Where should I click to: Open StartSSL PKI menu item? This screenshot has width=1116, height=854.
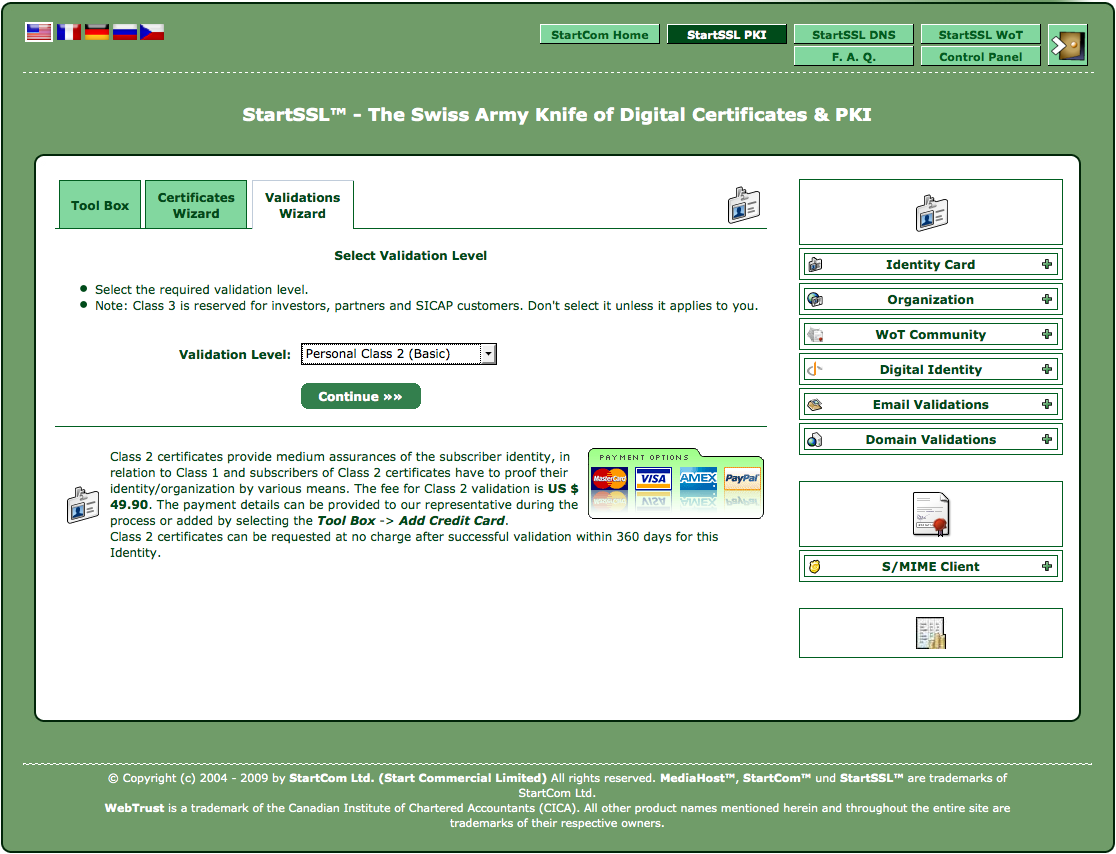tap(727, 34)
